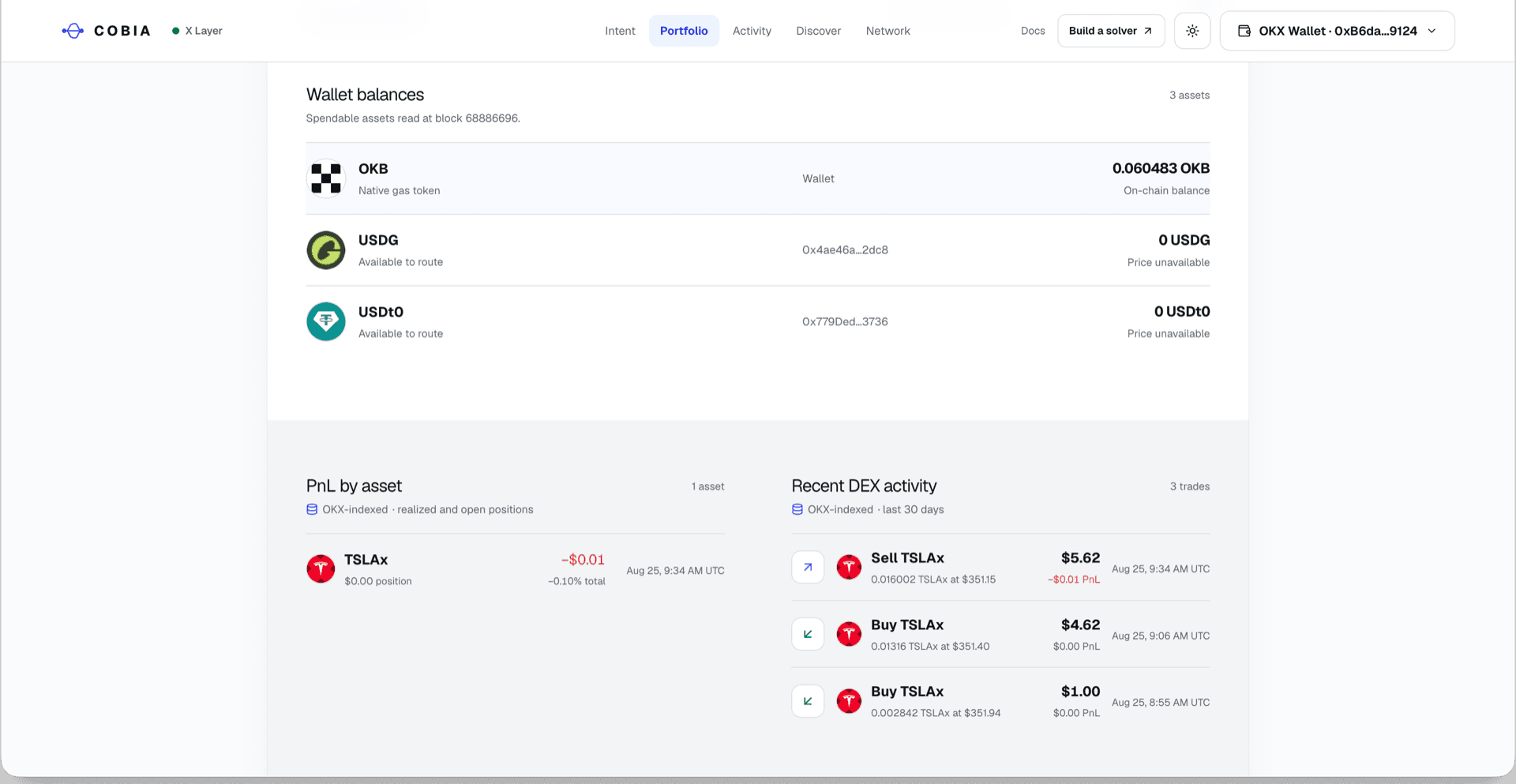
Task: Click the TSLAx icon in PnL by asset
Action: click(x=321, y=568)
